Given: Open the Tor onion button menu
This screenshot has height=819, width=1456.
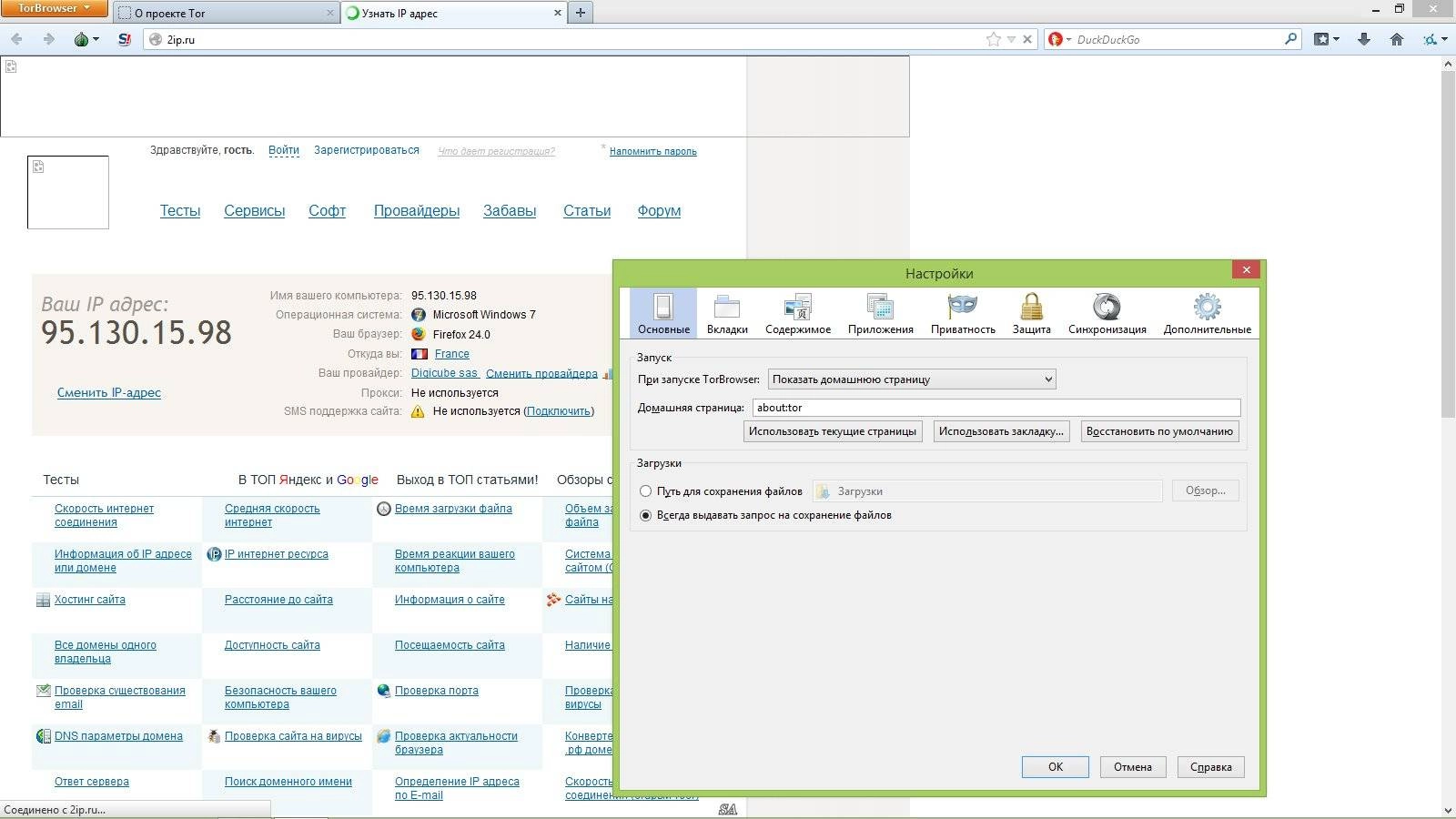Looking at the screenshot, I should click(x=86, y=39).
